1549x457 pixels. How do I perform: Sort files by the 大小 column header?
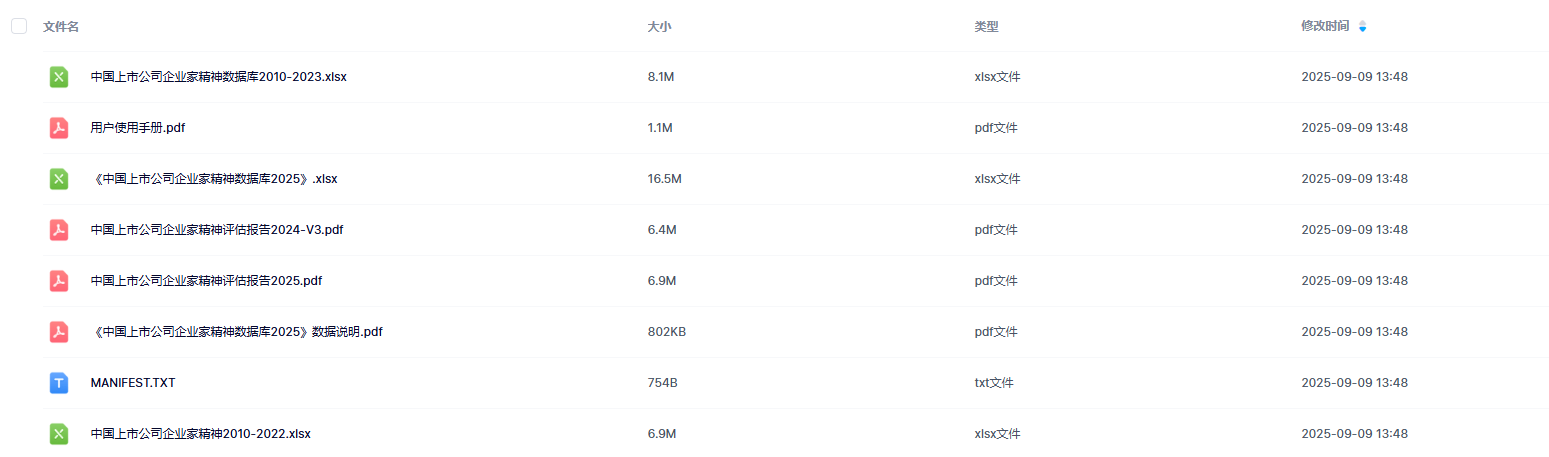pos(659,27)
